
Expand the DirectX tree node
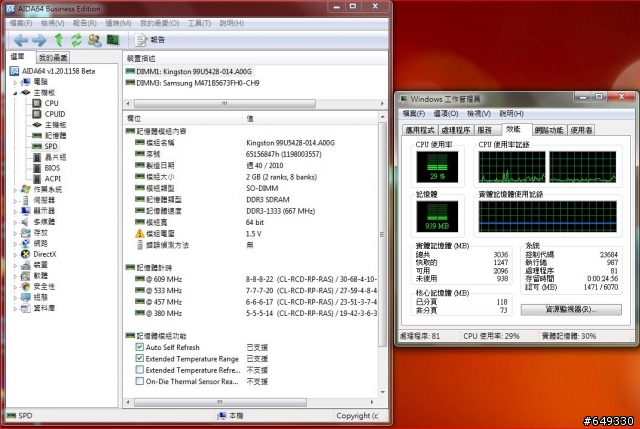15,254
